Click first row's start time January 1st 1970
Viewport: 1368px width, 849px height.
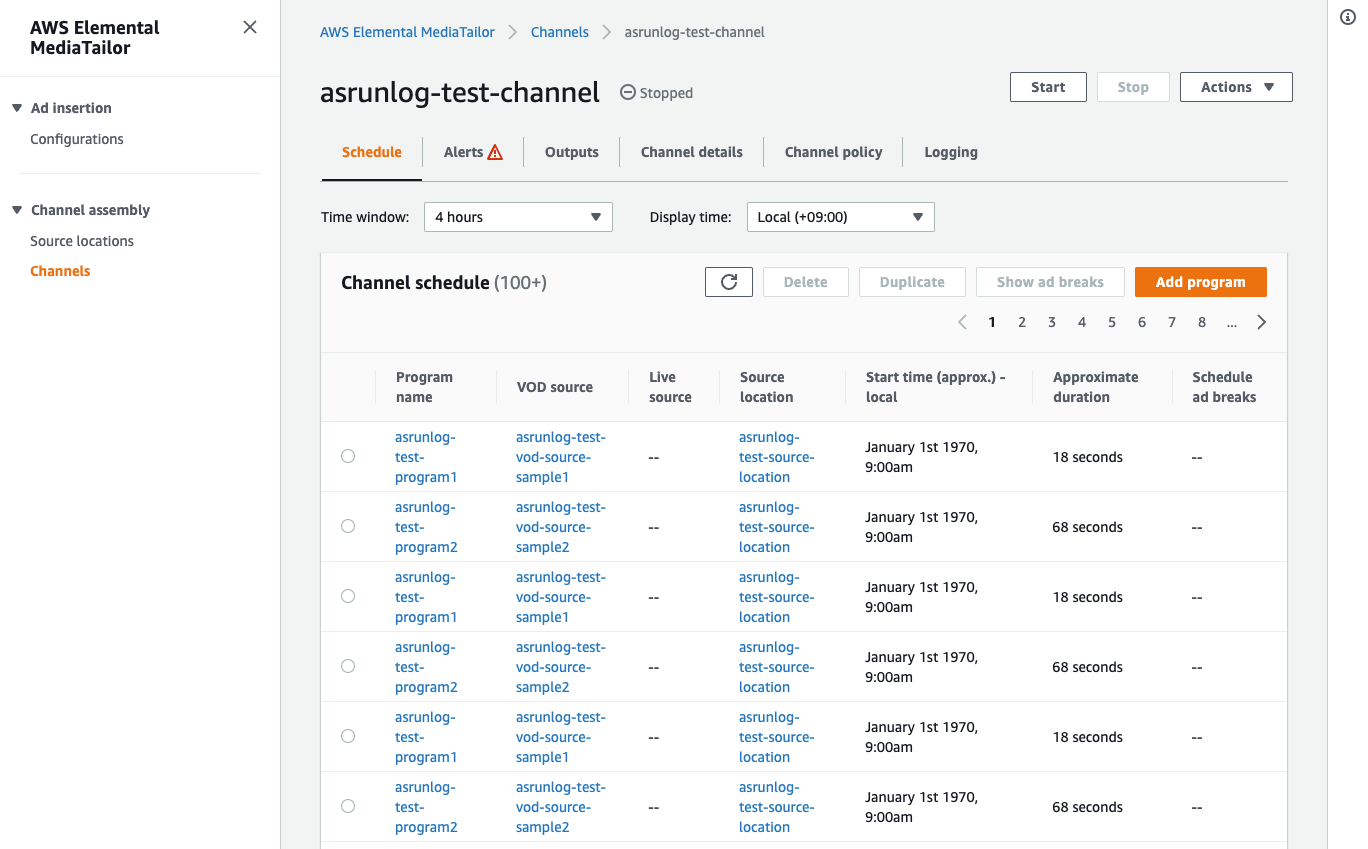(921, 457)
